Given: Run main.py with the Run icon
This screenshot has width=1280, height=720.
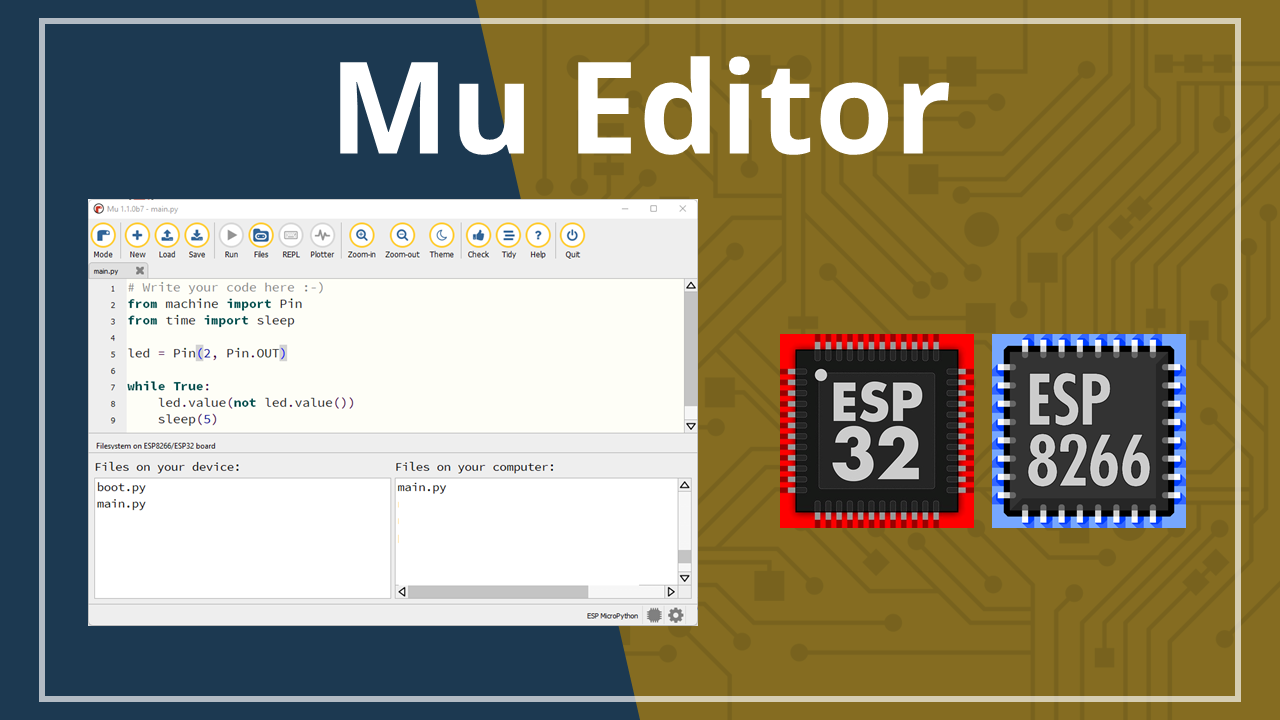Looking at the screenshot, I should (231, 237).
